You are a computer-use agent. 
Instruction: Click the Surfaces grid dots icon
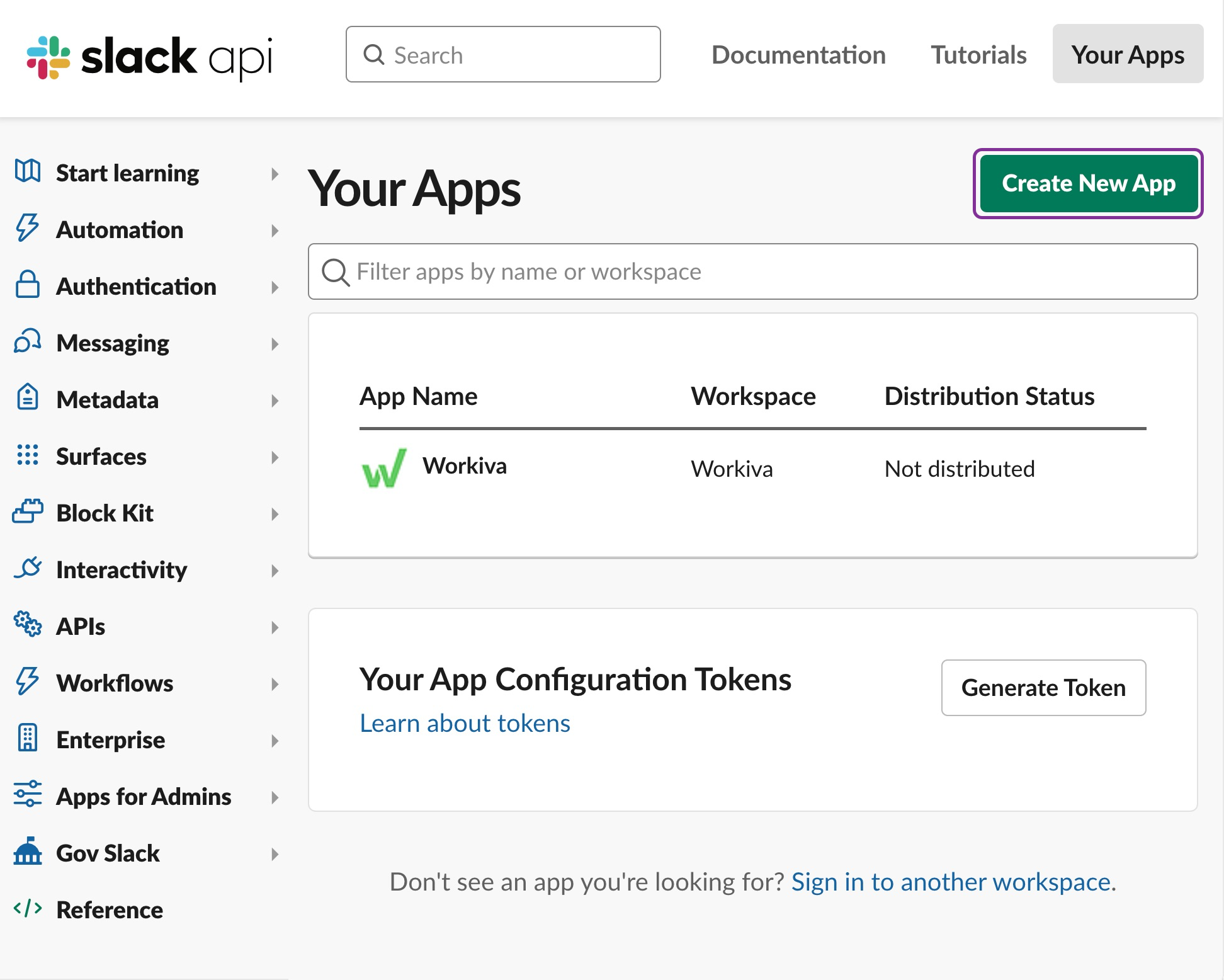tap(28, 455)
